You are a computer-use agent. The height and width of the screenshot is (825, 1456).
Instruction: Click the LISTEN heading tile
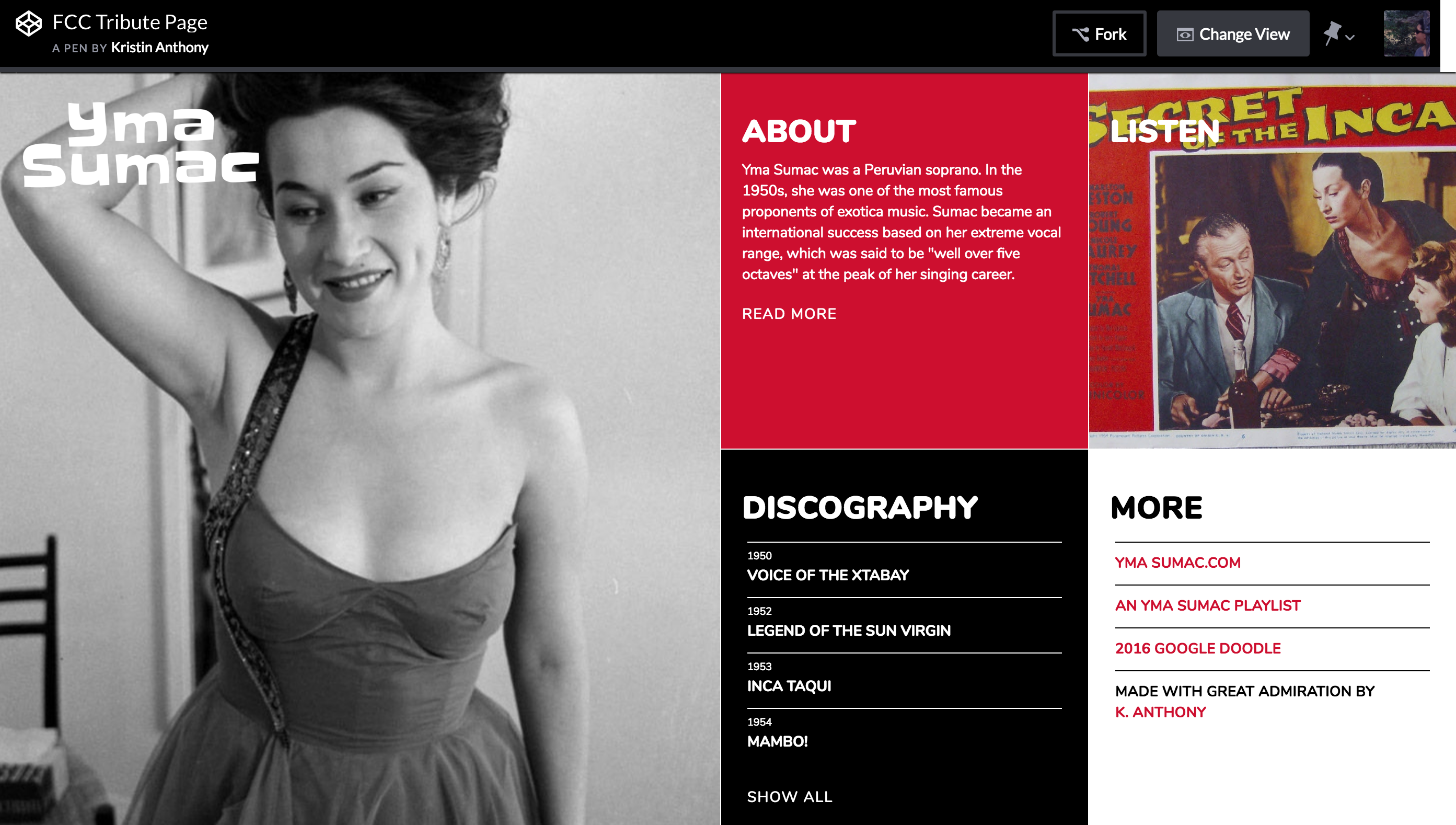[1164, 131]
